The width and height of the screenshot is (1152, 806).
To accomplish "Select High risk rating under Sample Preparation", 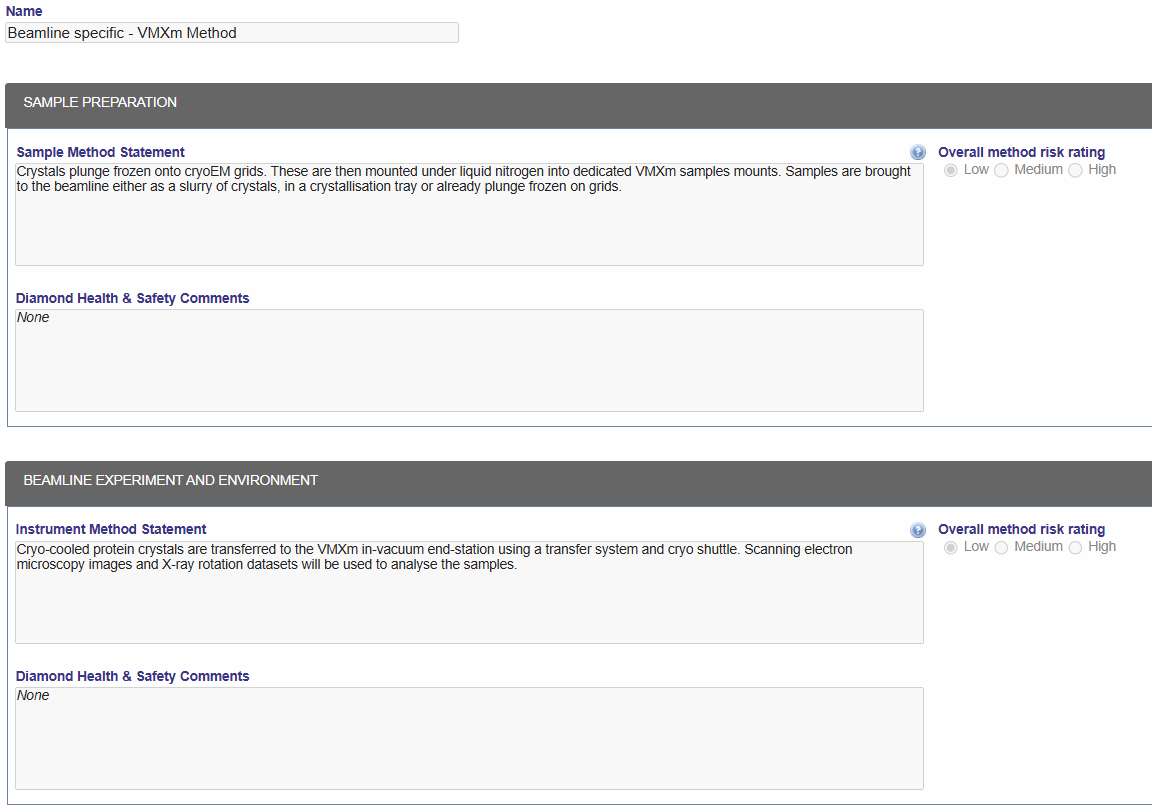I will point(1075,170).
